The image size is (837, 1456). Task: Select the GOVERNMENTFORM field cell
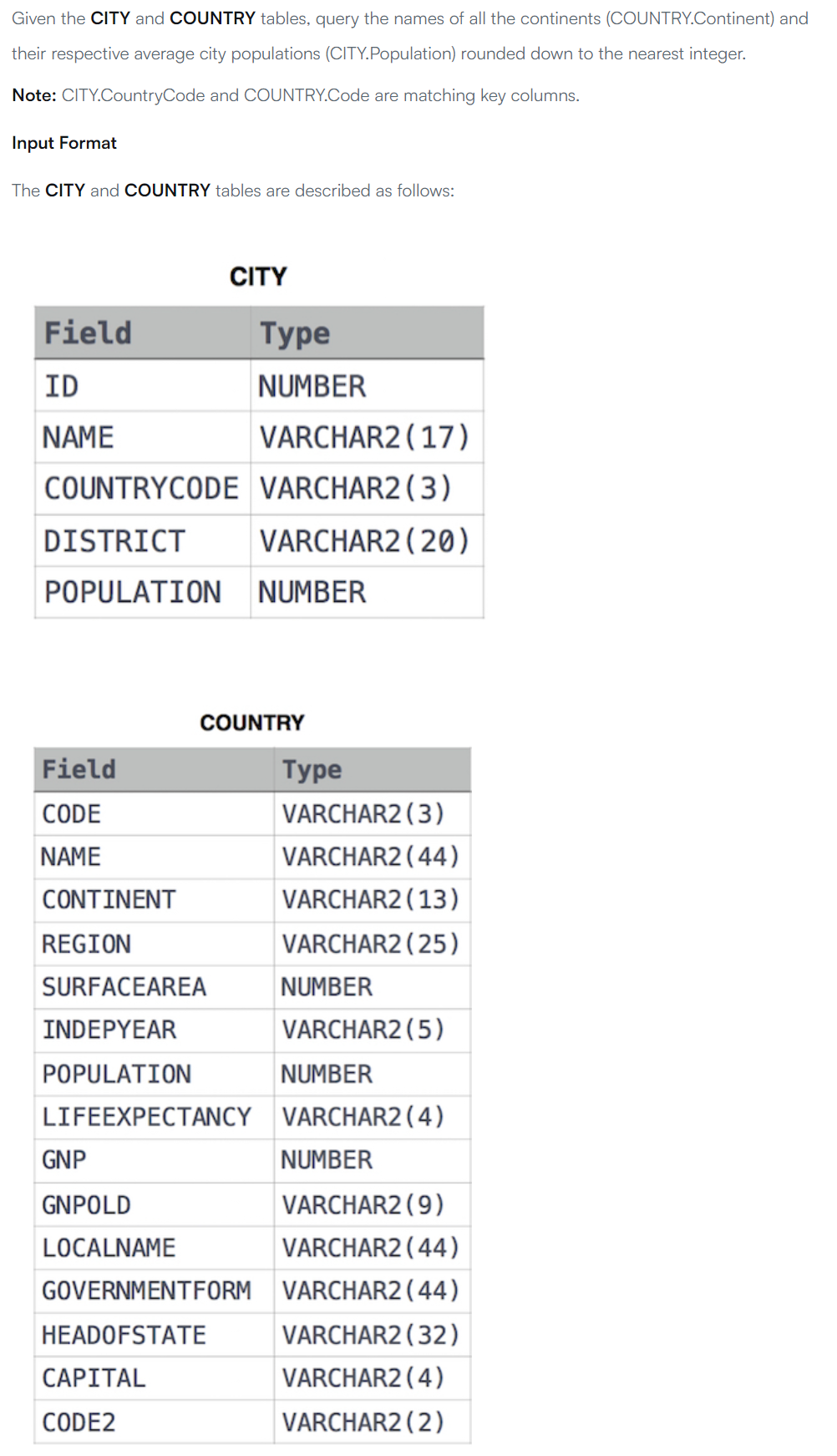154,1291
